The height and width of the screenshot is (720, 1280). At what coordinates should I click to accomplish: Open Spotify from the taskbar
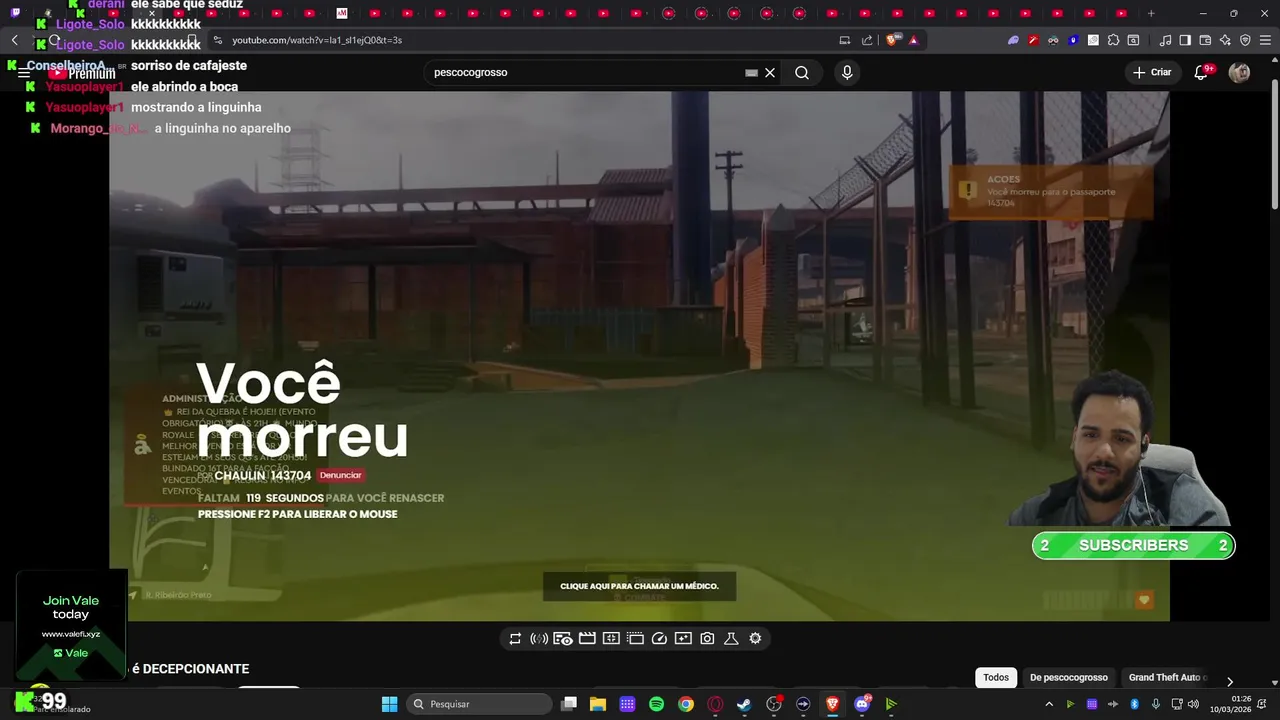tap(656, 704)
